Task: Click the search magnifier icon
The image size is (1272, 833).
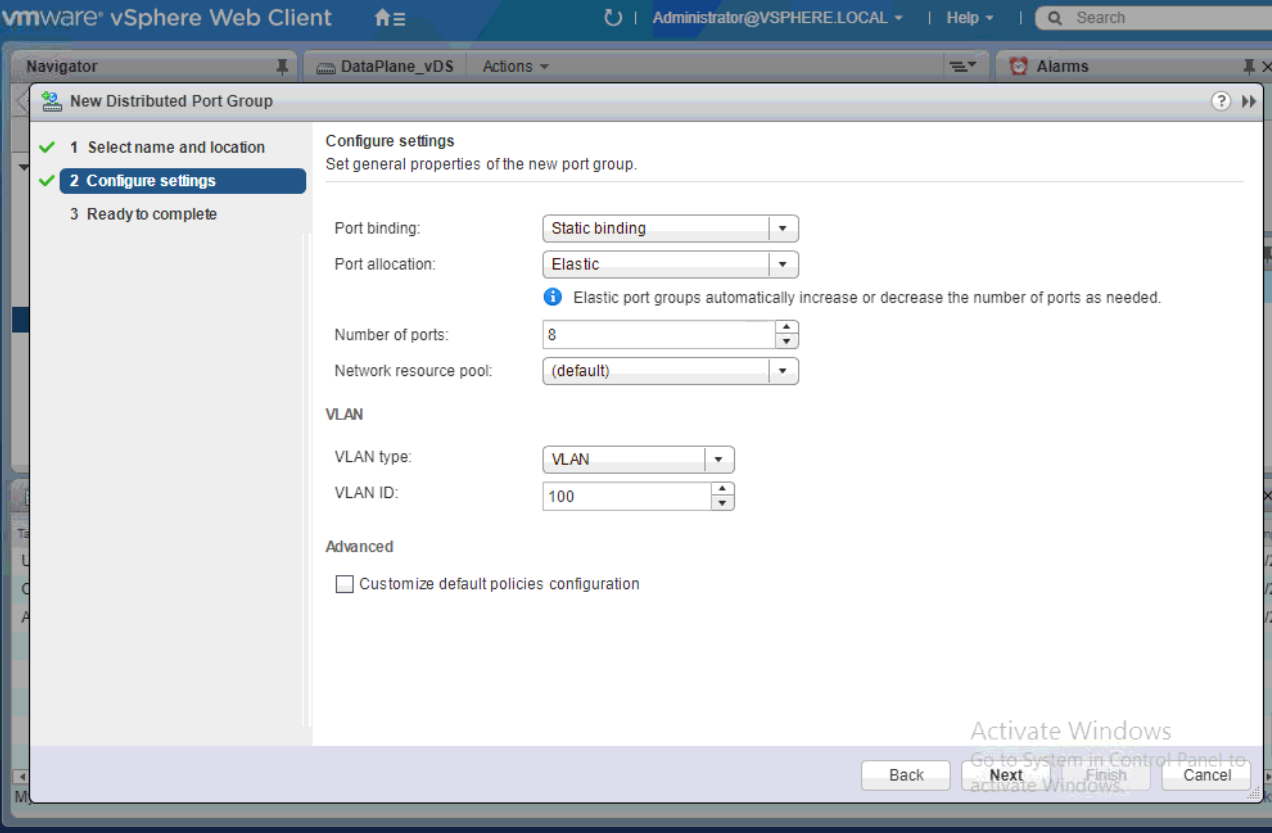Action: (x=1054, y=18)
